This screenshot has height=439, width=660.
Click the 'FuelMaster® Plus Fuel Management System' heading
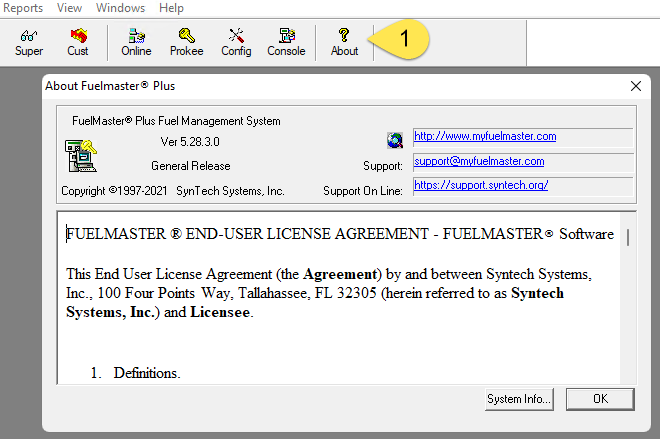[x=176, y=121]
